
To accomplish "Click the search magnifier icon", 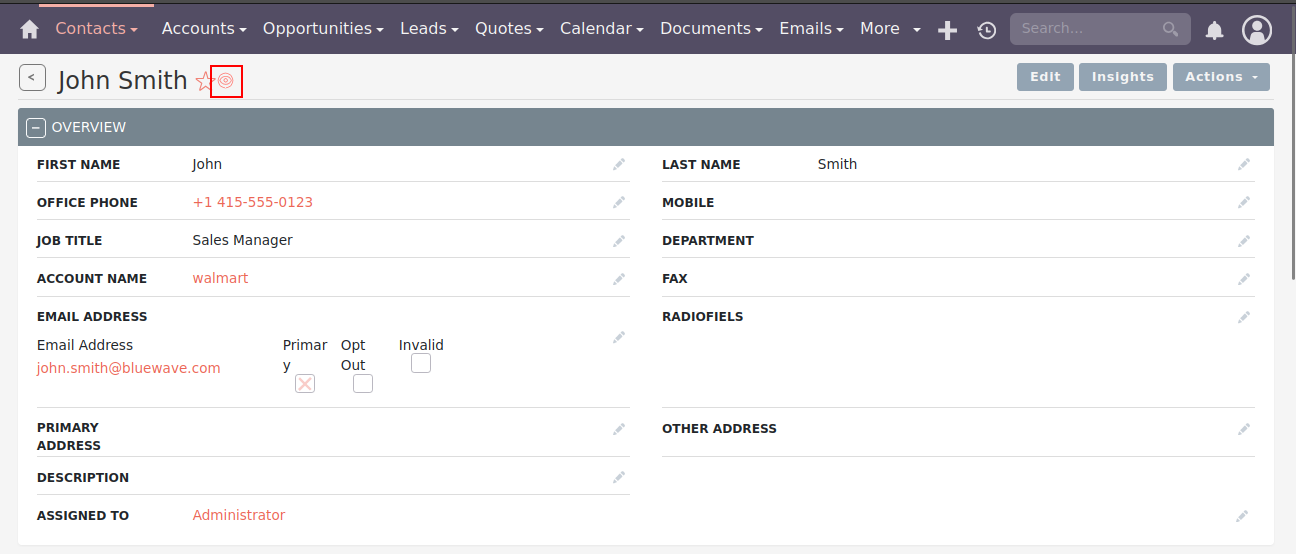I will click(x=1171, y=30).
